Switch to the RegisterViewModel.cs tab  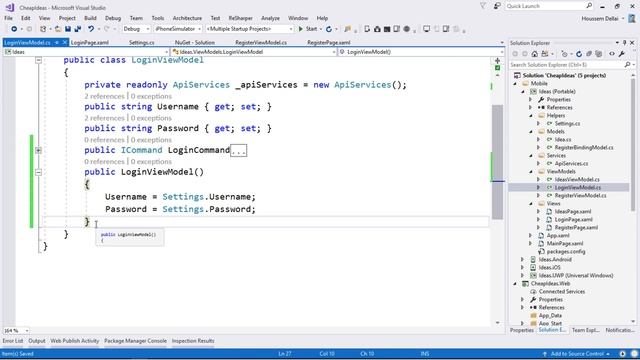261,42
